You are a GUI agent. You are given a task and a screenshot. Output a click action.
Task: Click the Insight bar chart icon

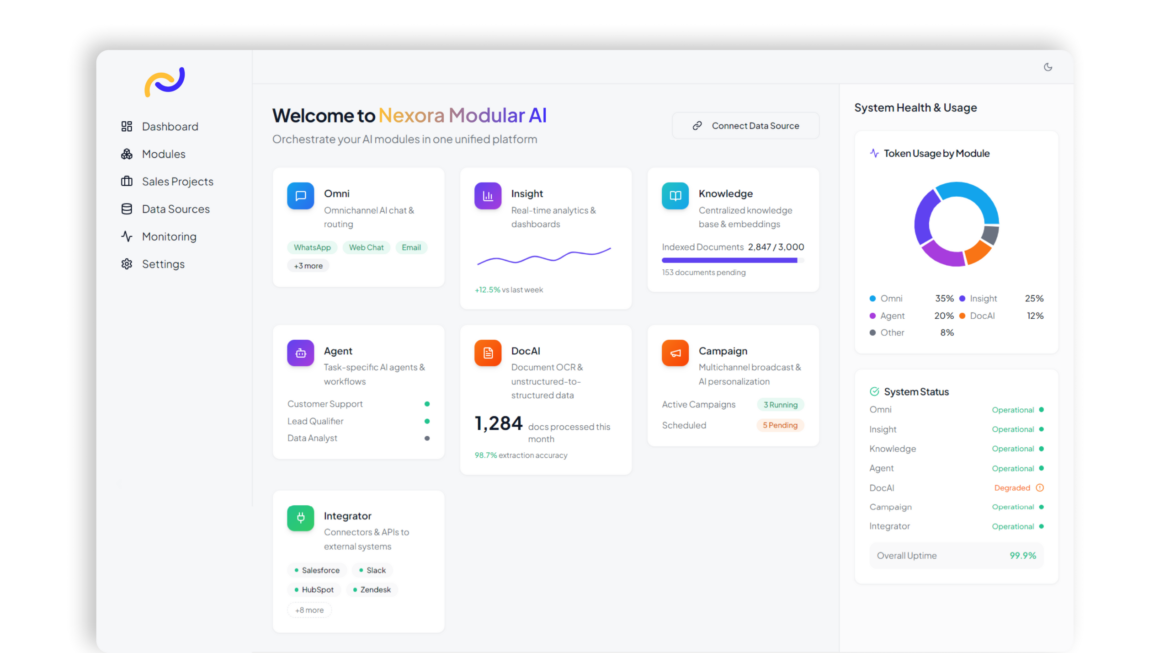point(487,196)
